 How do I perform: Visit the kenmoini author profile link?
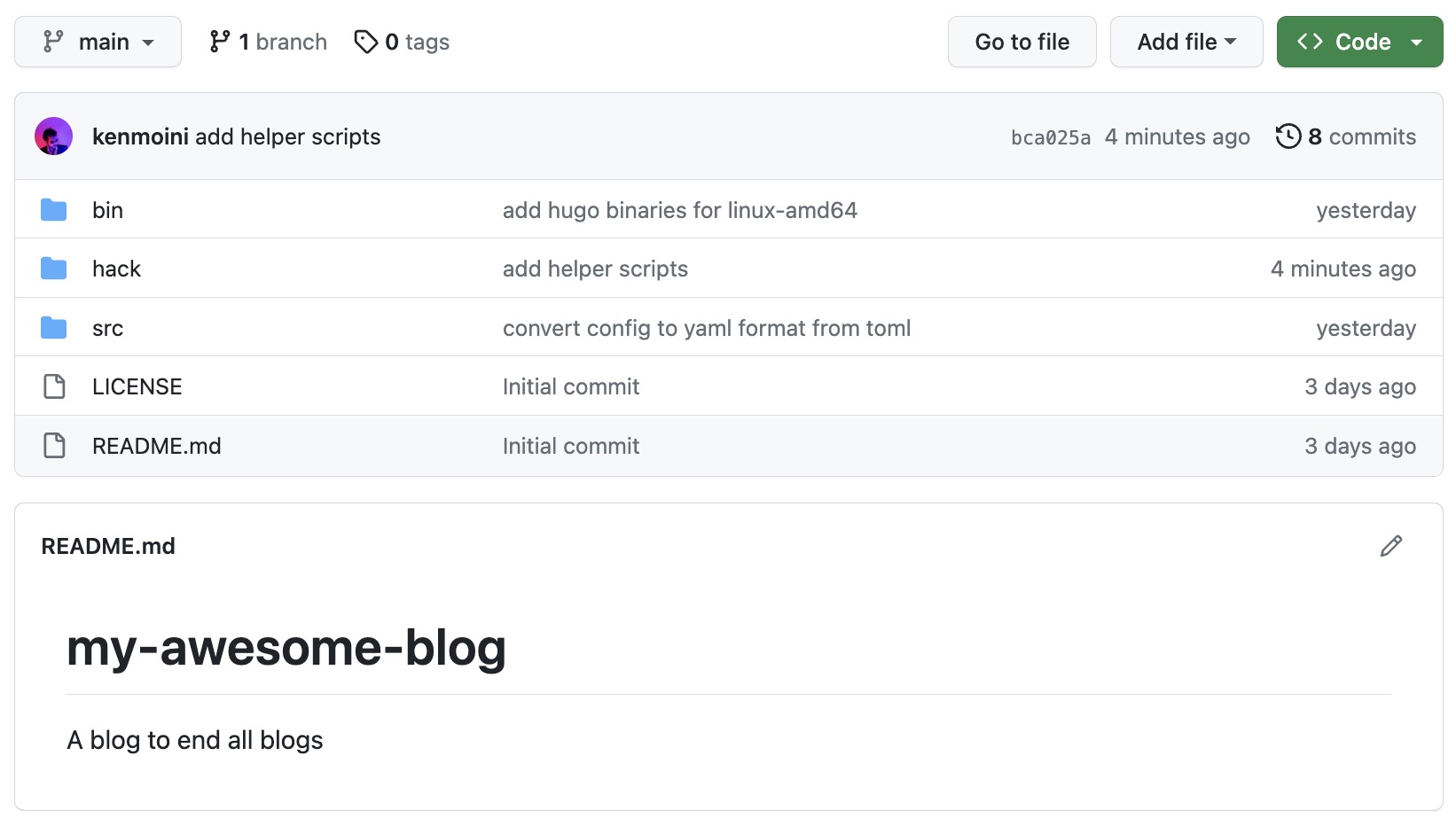(x=140, y=136)
